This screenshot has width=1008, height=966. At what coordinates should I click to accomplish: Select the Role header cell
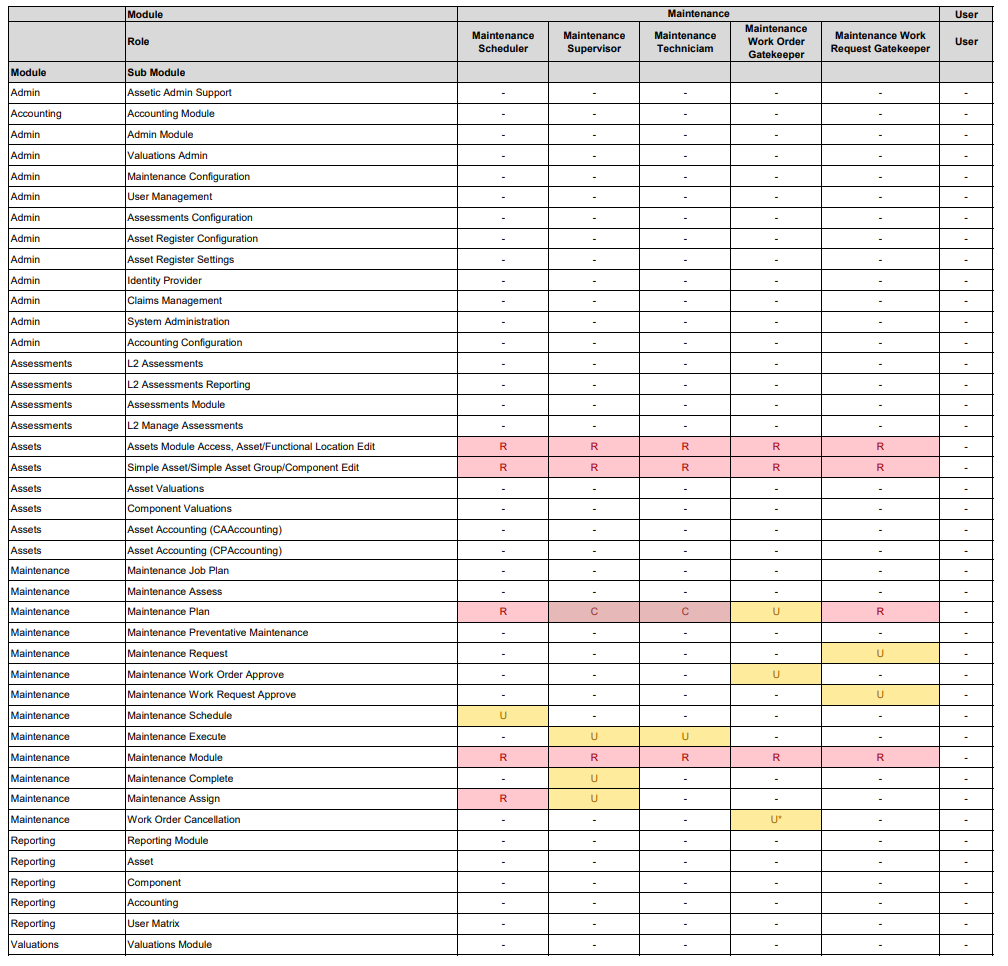click(291, 42)
